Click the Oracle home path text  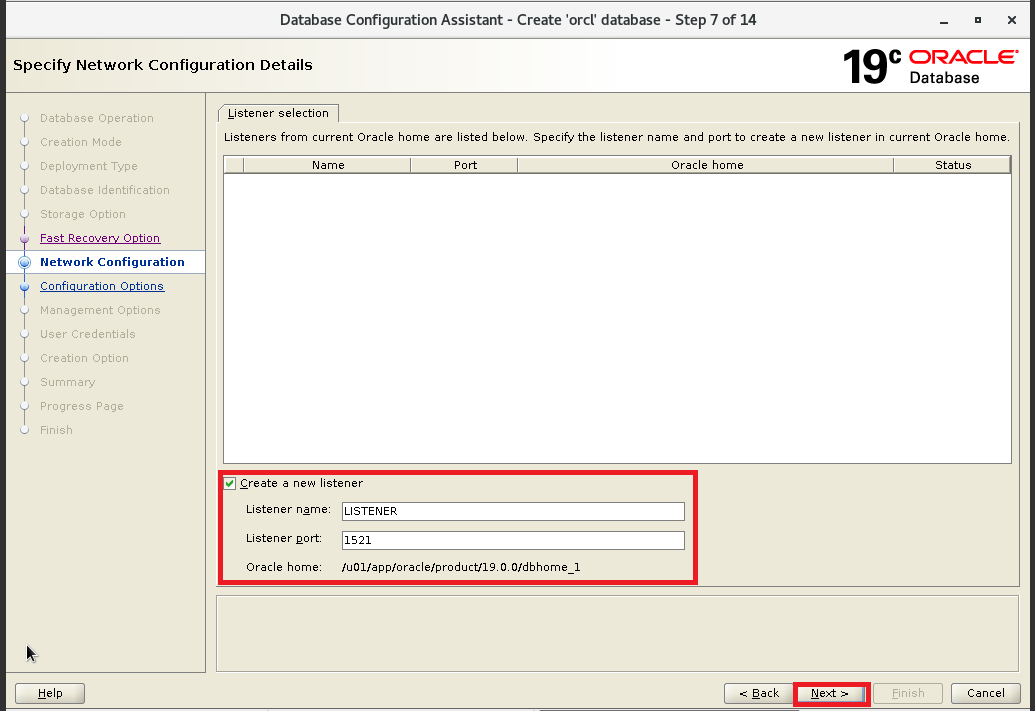tap(461, 567)
